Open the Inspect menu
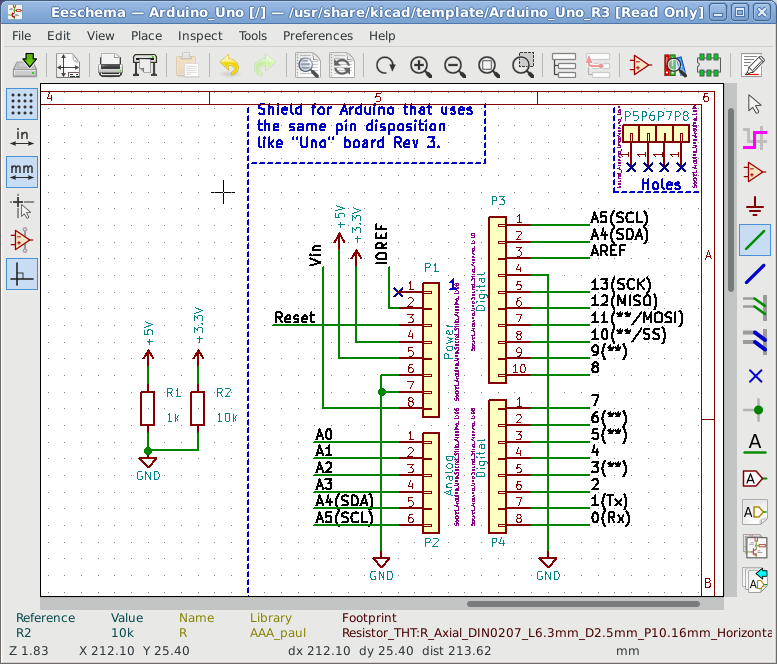The height and width of the screenshot is (664, 777). [200, 36]
